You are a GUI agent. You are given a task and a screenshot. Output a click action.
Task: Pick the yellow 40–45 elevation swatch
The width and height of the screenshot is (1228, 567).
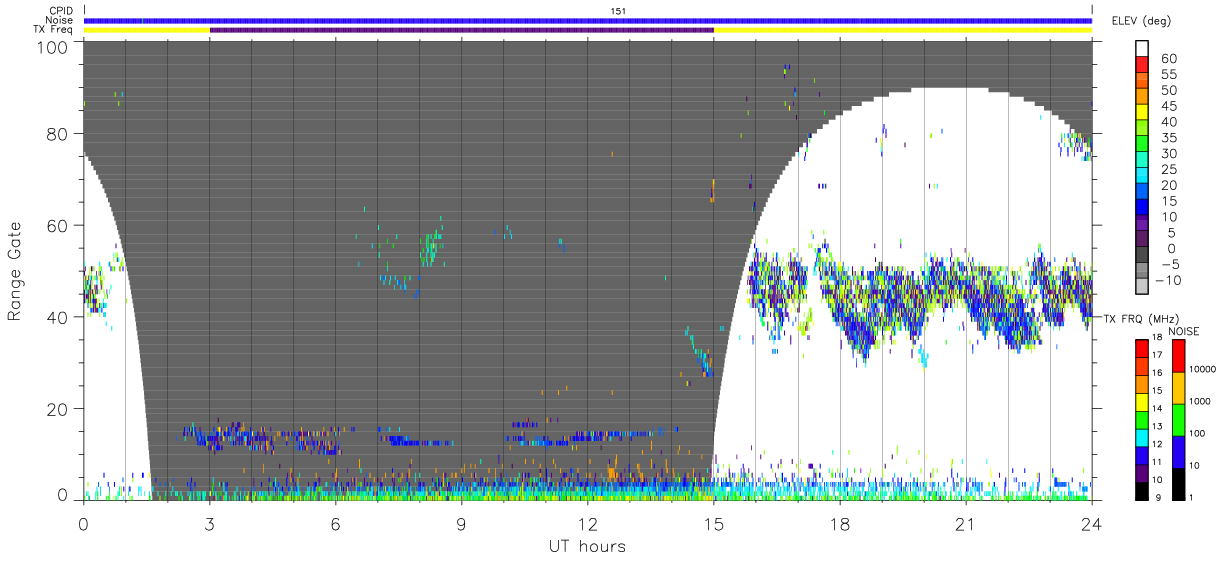[x=1142, y=114]
